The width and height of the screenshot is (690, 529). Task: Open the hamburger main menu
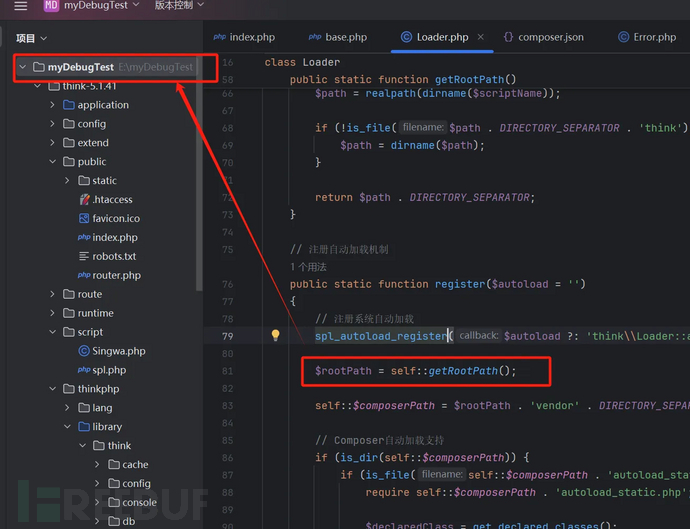(20, 6)
